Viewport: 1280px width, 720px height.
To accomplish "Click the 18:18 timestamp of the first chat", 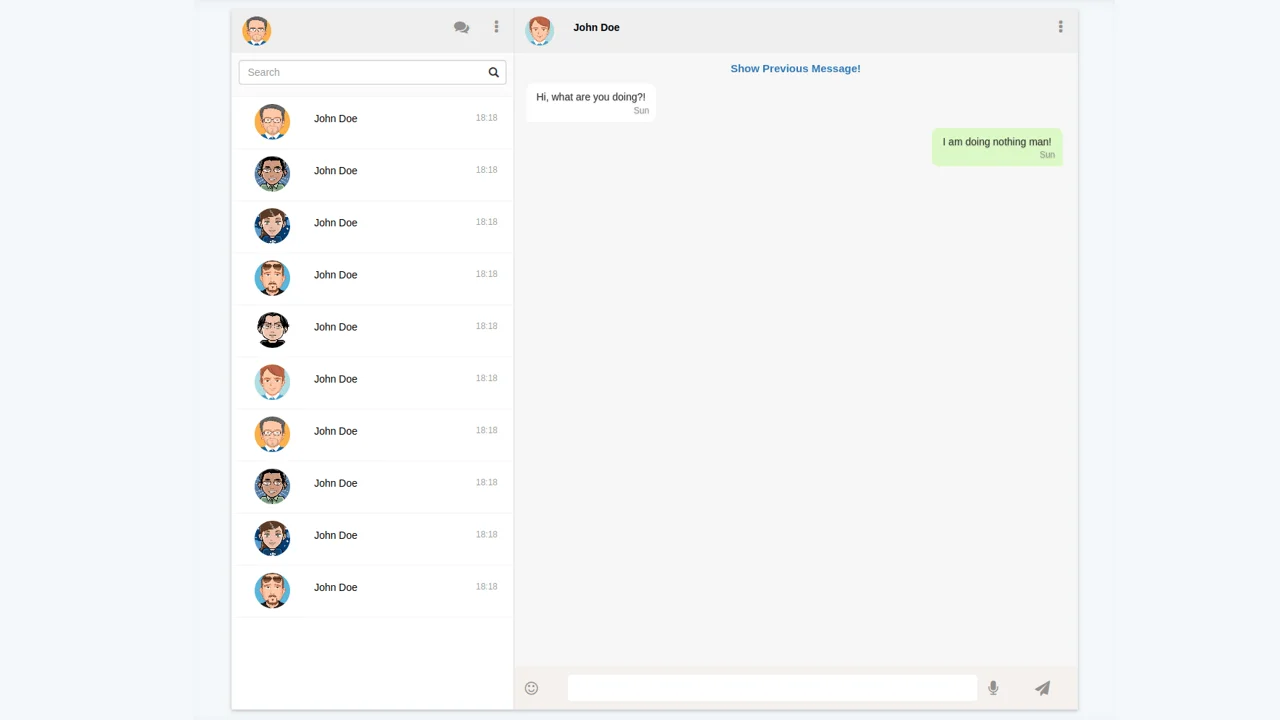I will (486, 117).
